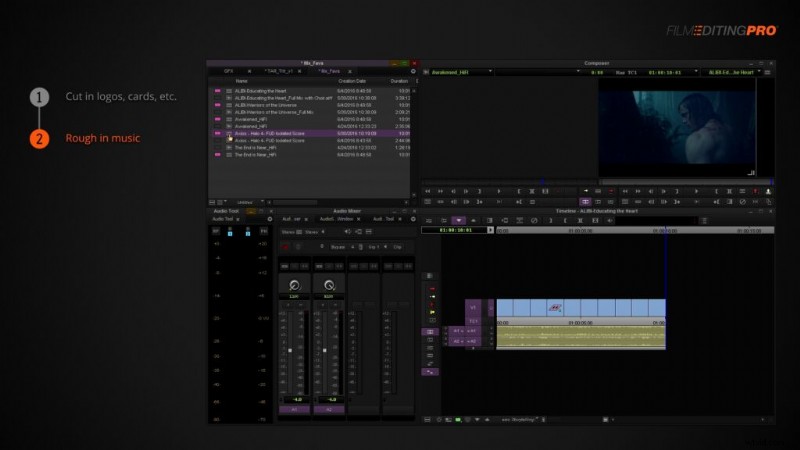This screenshot has width=800, height=450.
Task: Toggle the A1 source track selector
Action: pos(456,331)
